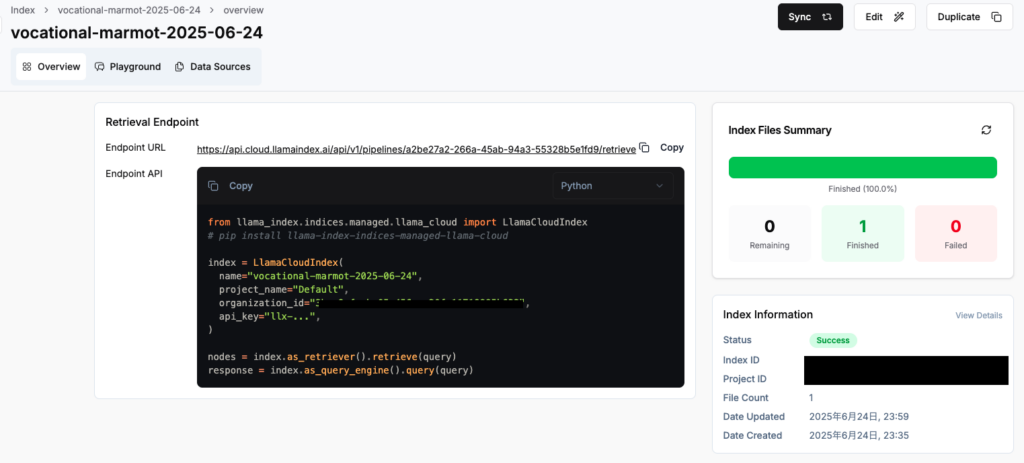Click the File Count label
Screen dimensions: 1024x463
tap(746, 398)
